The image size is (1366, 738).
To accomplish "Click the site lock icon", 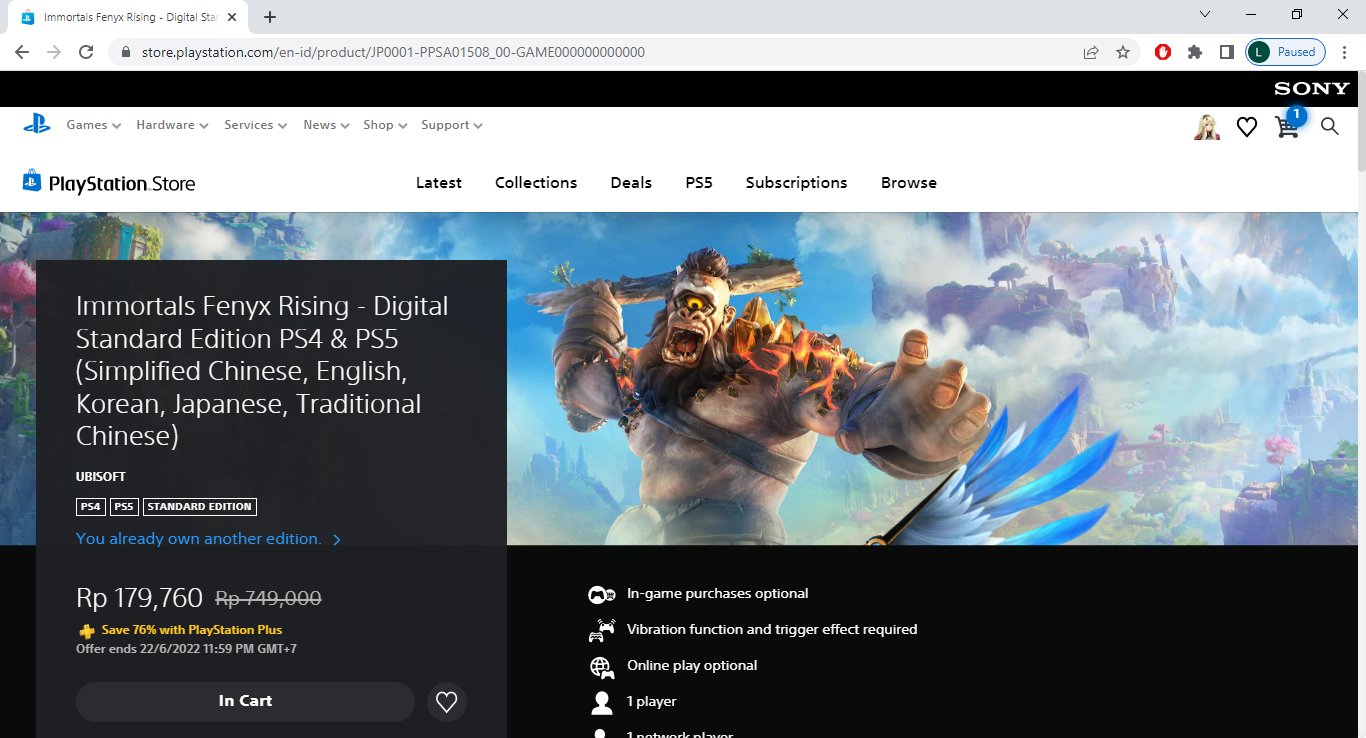I will pos(125,52).
